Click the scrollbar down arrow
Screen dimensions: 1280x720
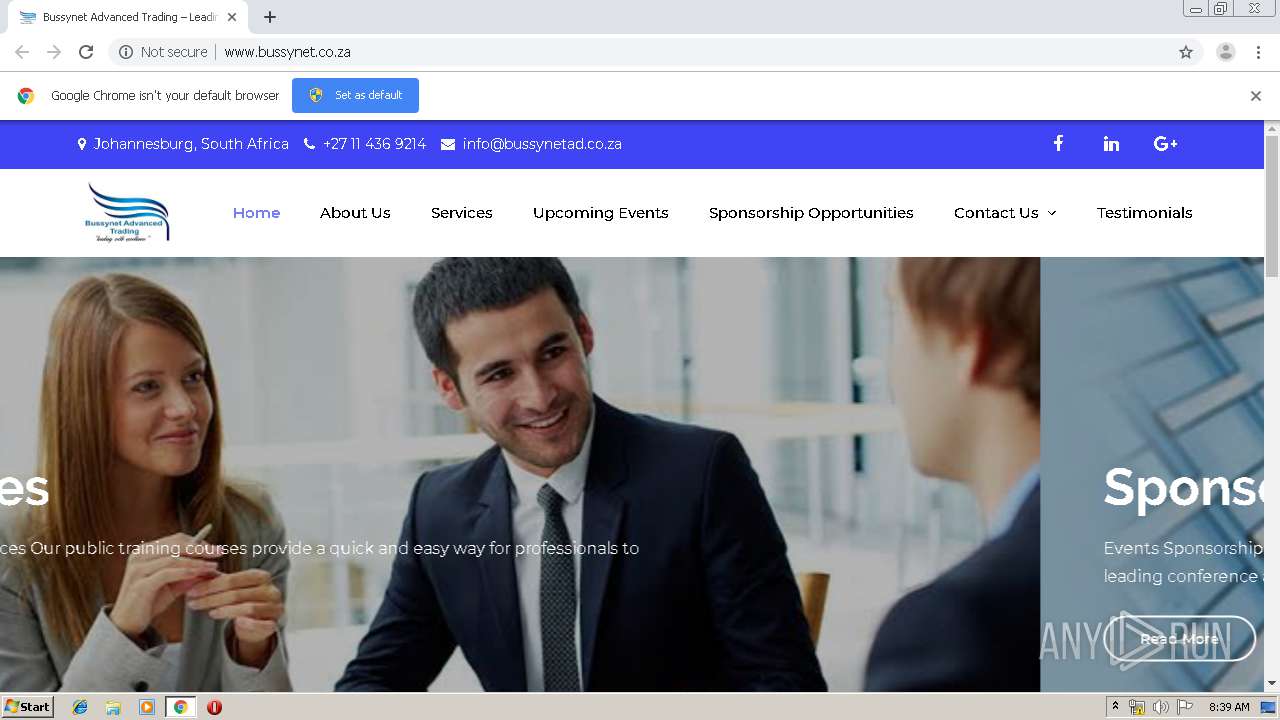click(1272, 684)
